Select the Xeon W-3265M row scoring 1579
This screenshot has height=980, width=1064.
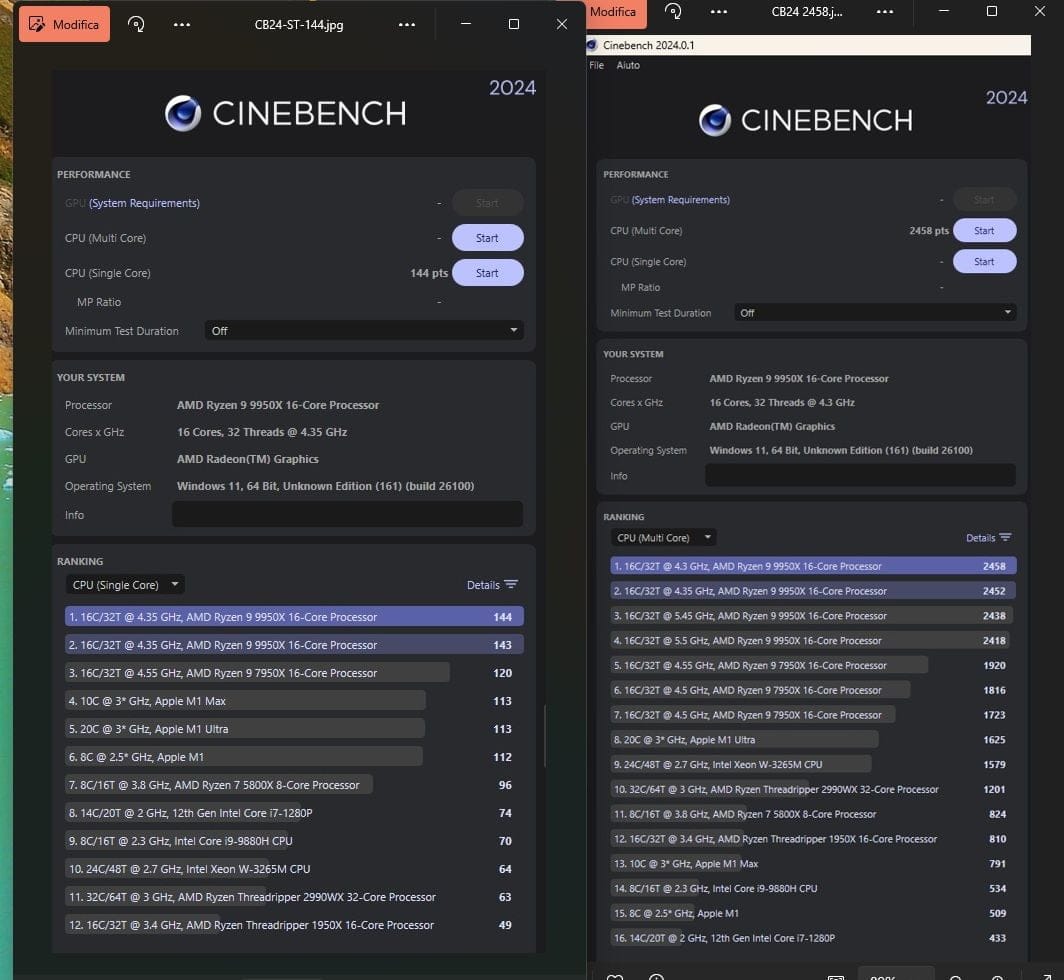click(x=813, y=764)
